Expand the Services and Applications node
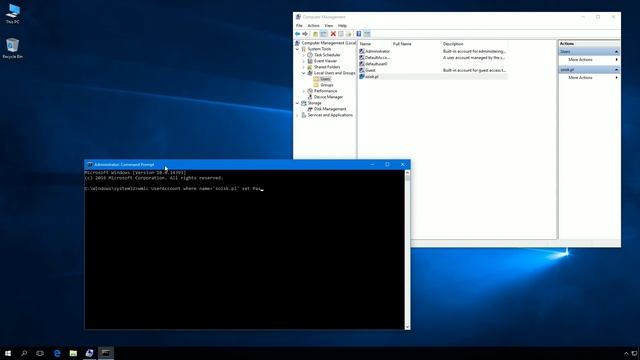 (298, 115)
